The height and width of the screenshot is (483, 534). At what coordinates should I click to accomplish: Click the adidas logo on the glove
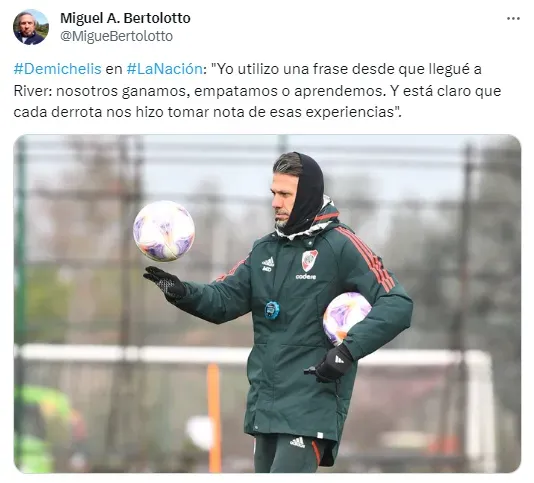[x=339, y=359]
